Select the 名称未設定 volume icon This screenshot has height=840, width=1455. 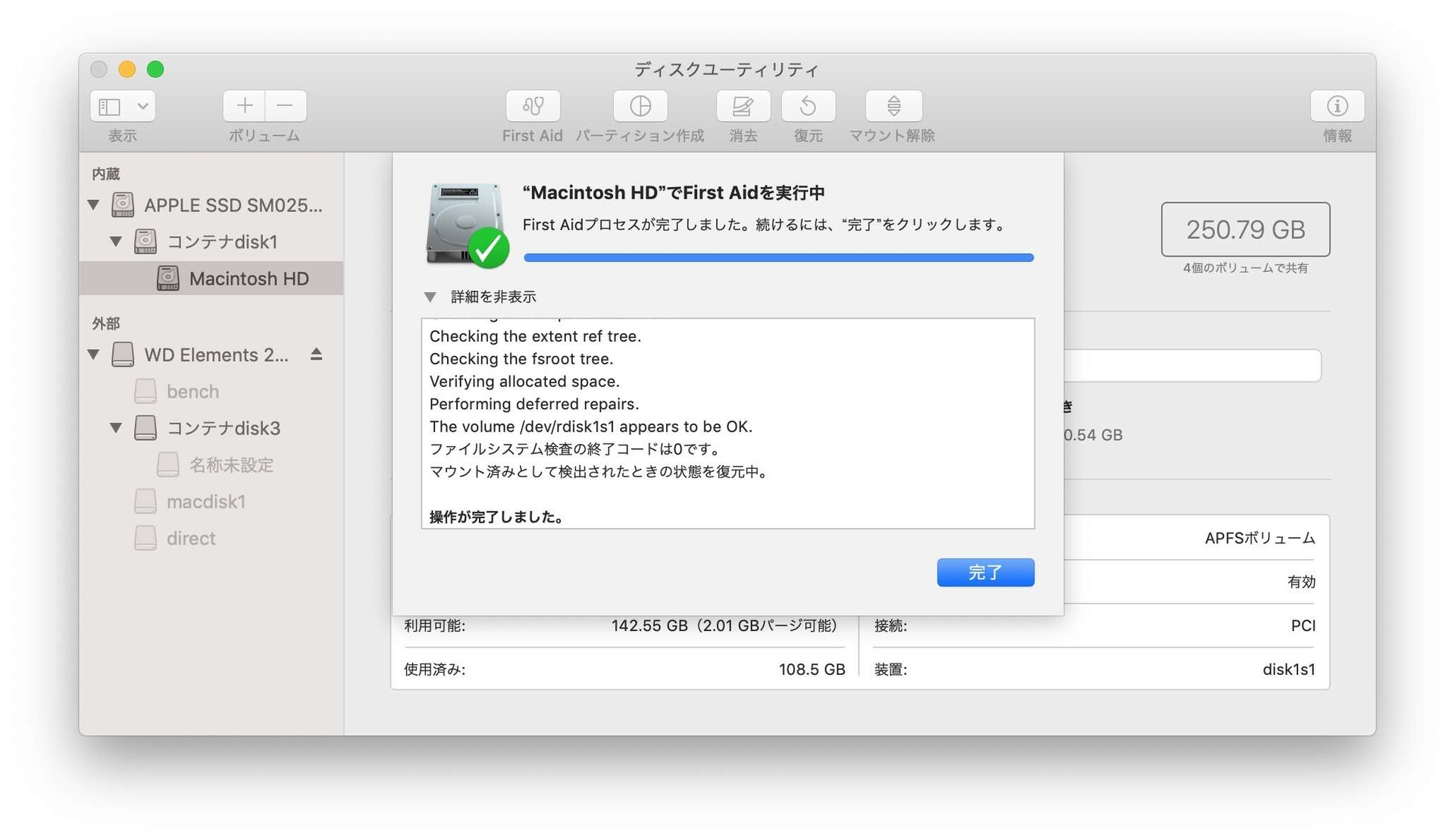pyautogui.click(x=168, y=465)
